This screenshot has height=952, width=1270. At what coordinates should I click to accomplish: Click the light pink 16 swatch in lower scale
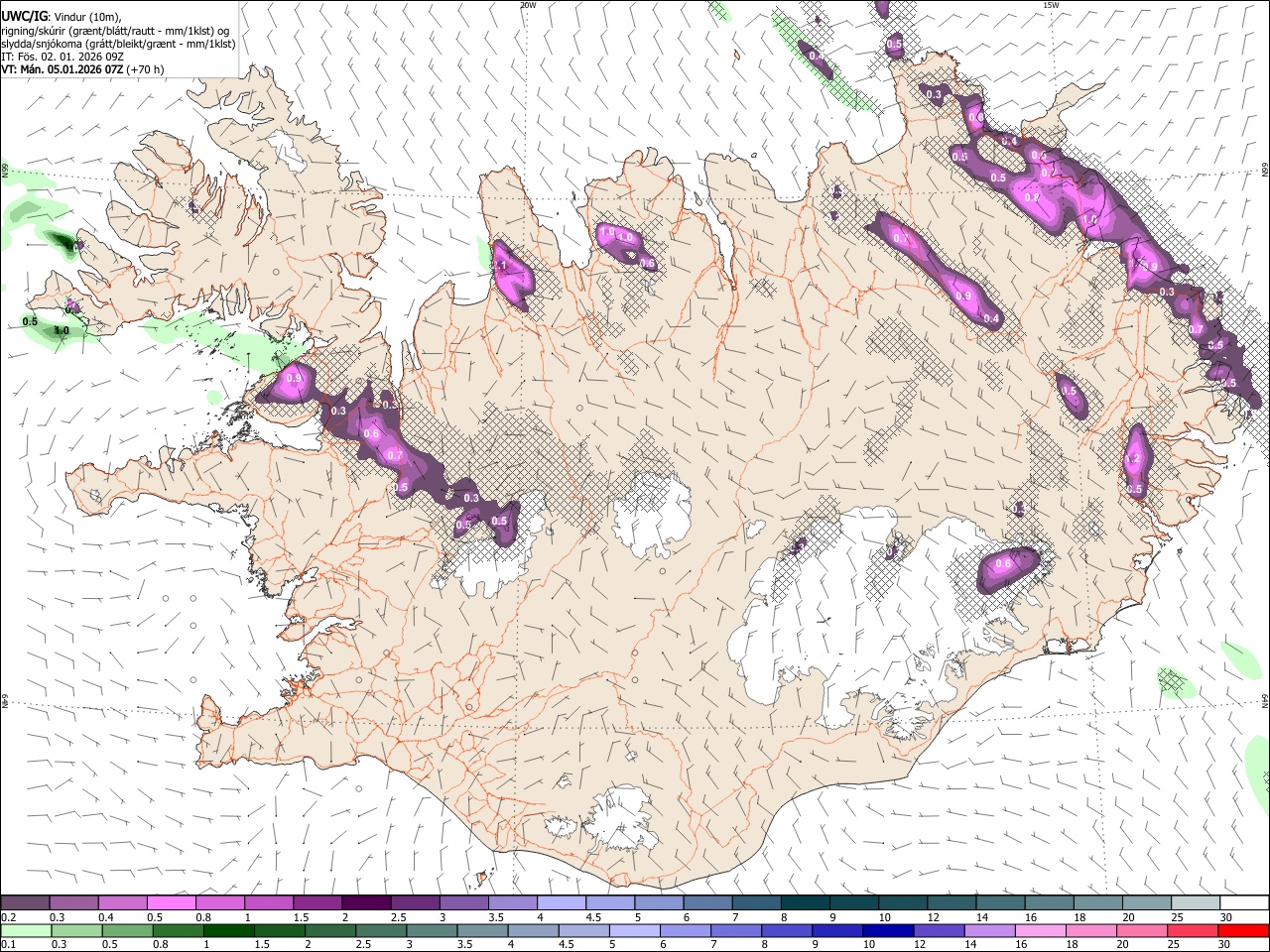coord(1040,930)
